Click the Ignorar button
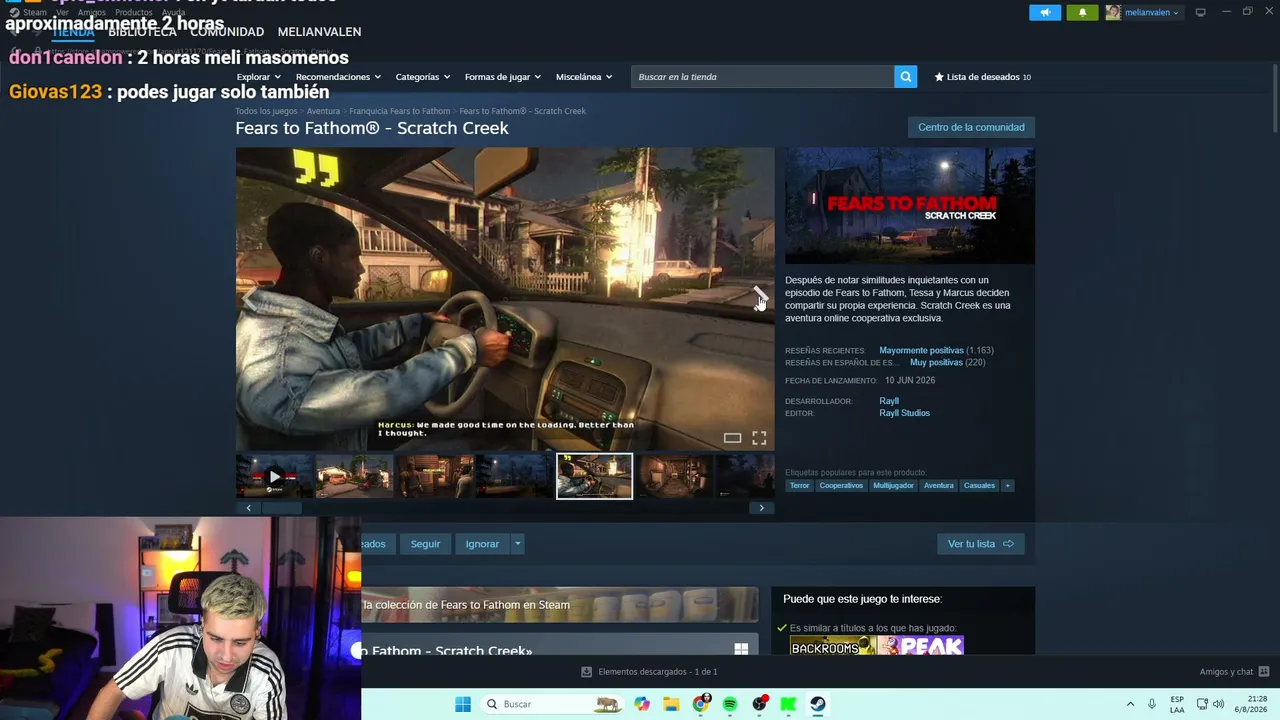1280x720 pixels. pos(482,544)
